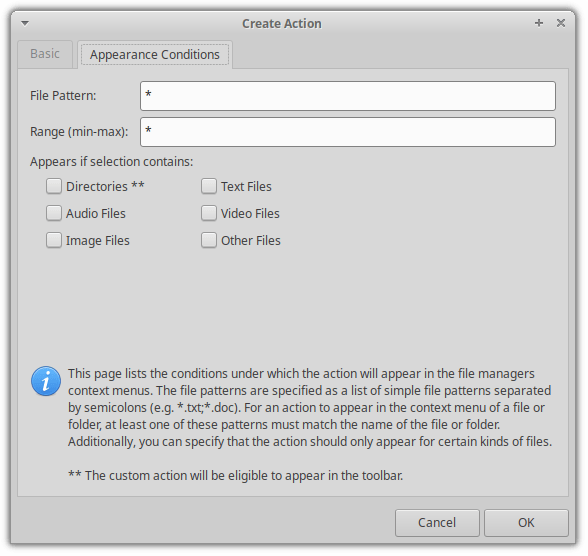Click the Range (min-max) label
The height and width of the screenshot is (556, 588).
79,132
